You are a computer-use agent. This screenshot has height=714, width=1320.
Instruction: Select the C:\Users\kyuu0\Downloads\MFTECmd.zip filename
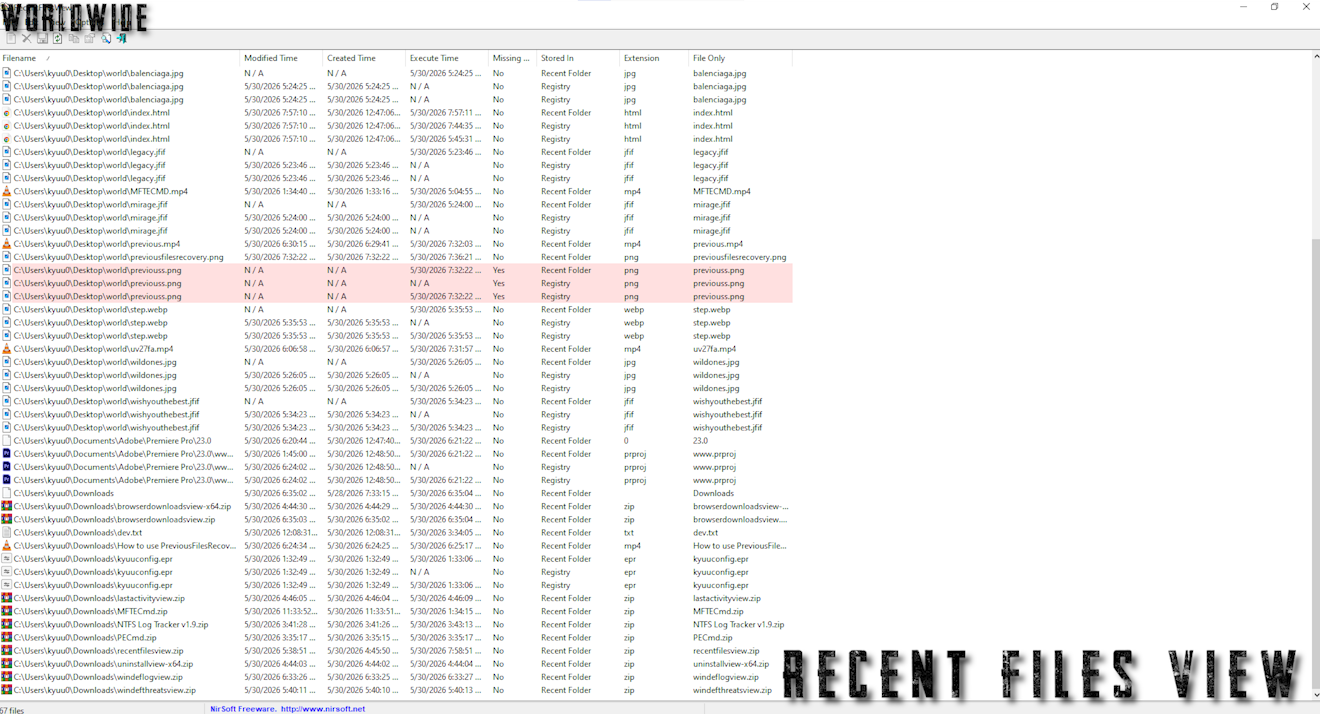point(90,611)
